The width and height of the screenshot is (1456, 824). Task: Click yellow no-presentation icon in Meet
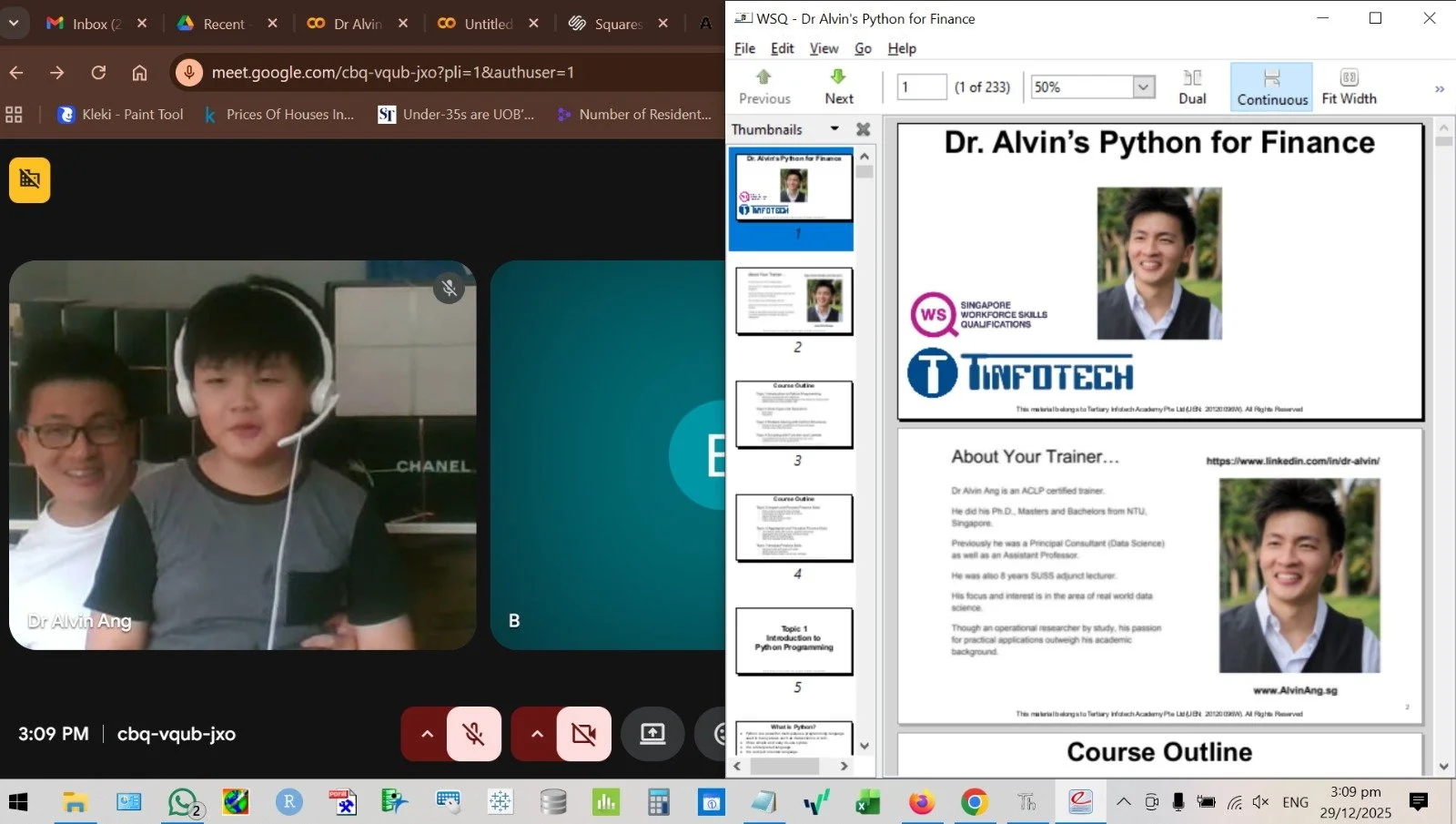coord(30,179)
